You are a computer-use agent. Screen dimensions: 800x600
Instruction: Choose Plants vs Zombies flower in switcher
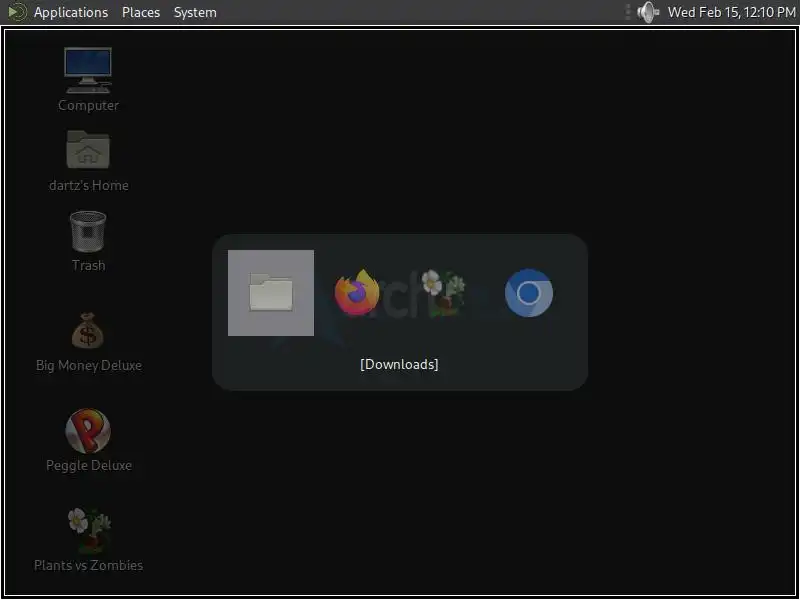(443, 293)
